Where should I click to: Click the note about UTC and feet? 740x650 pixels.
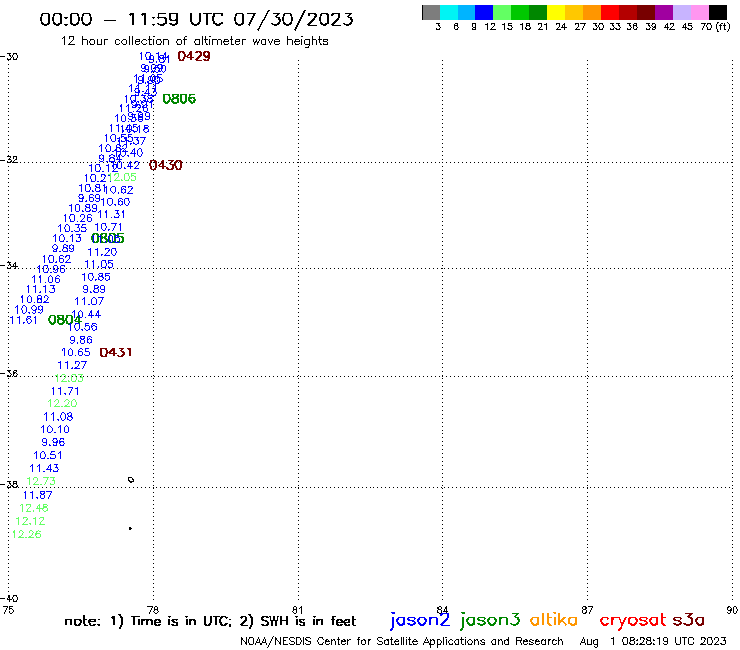point(210,621)
